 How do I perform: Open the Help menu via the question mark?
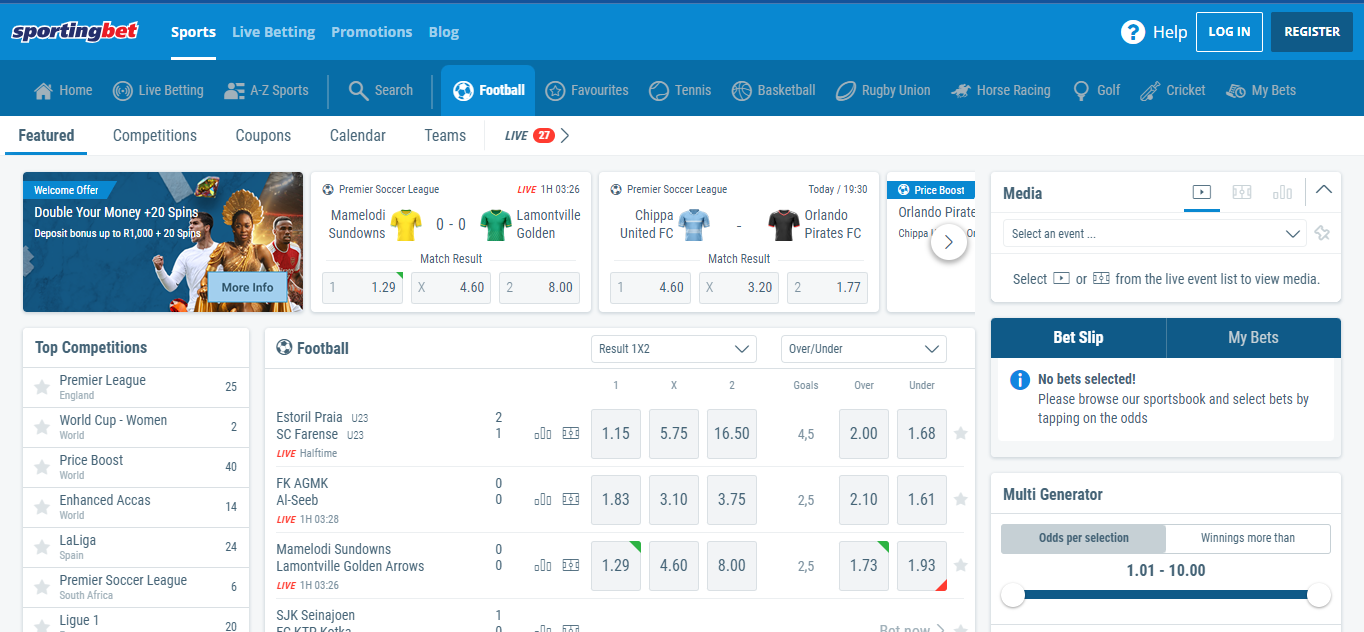[1131, 31]
